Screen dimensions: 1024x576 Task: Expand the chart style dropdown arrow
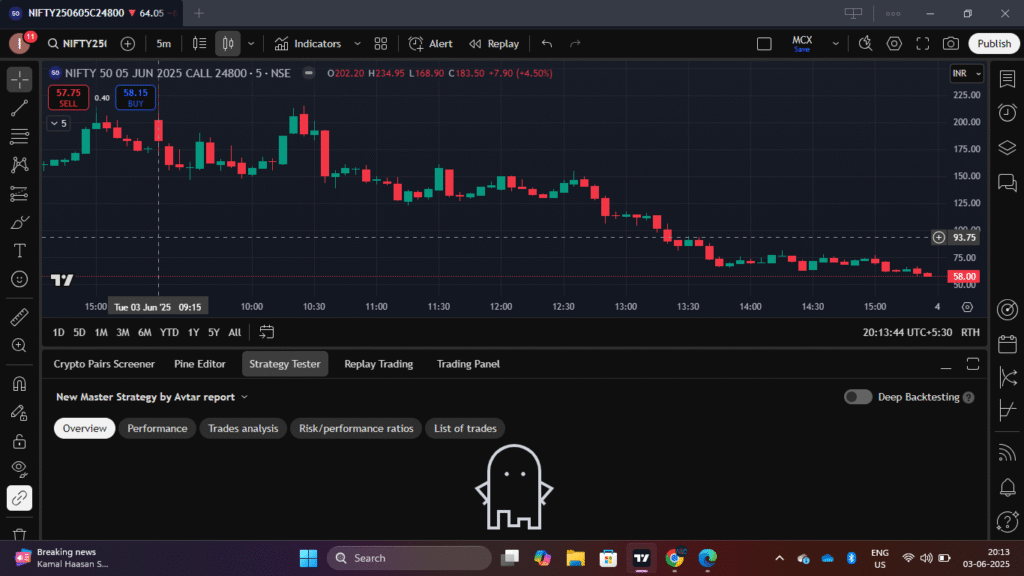251,44
